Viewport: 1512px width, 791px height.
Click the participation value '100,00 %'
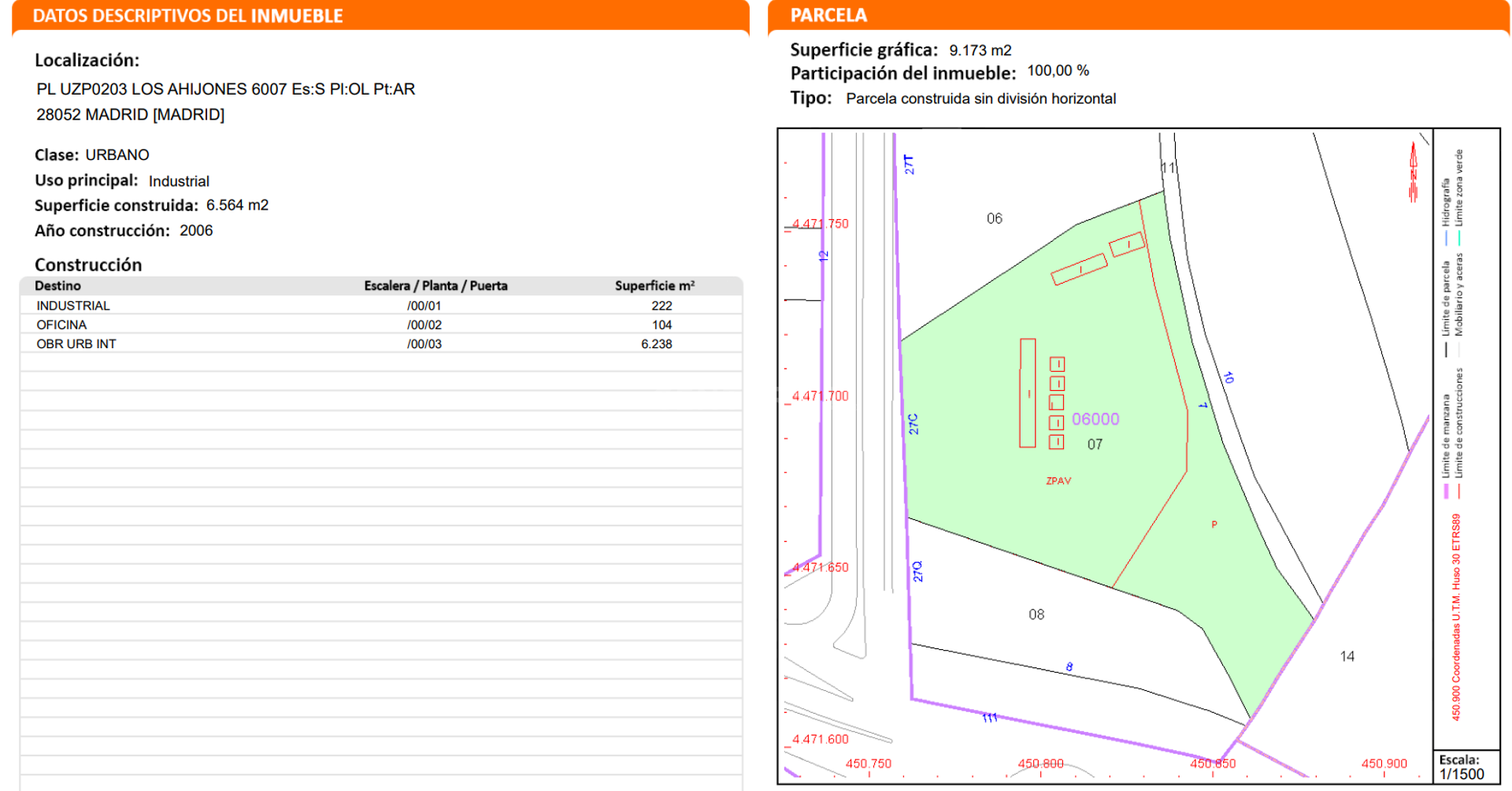1058,71
